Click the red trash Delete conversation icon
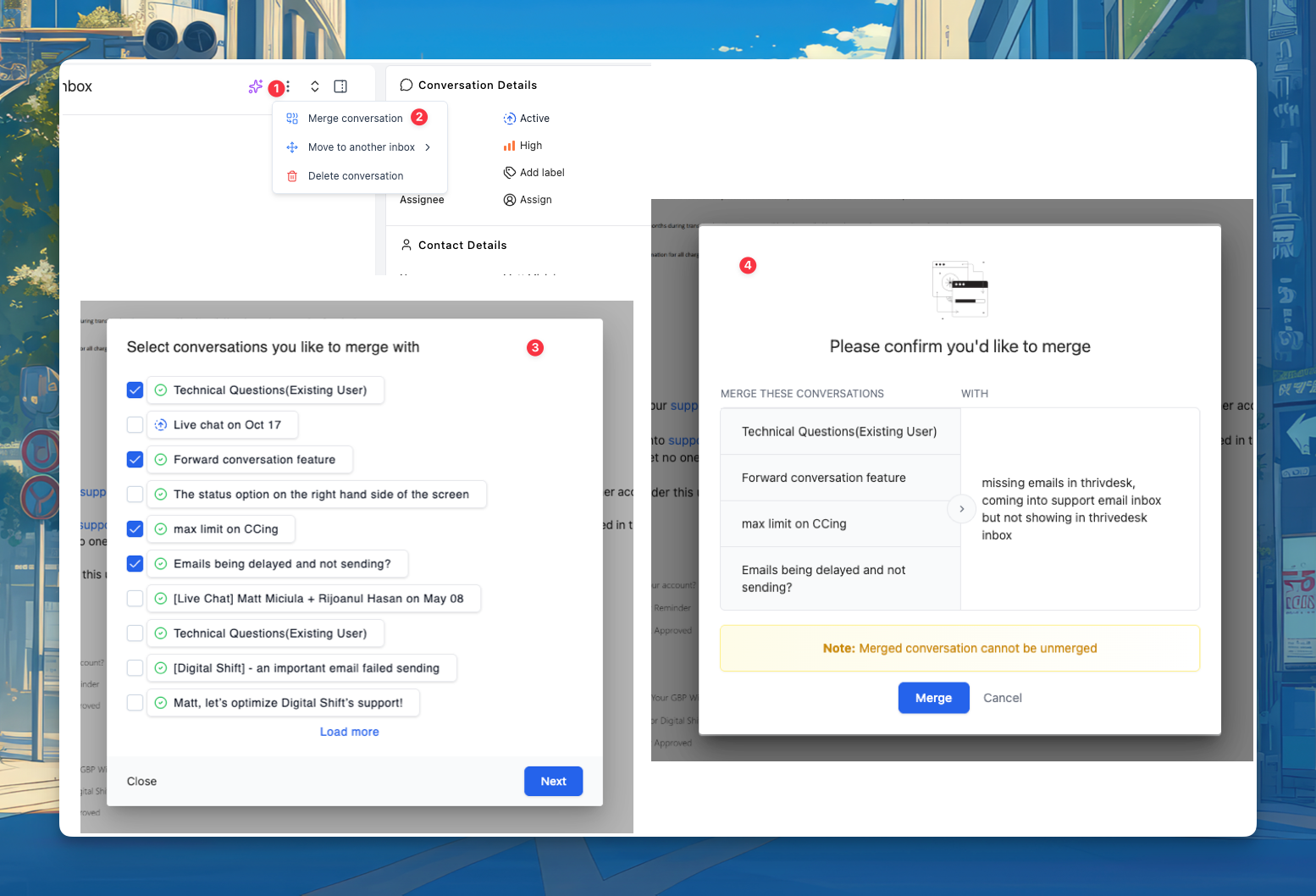Screen dimensions: 1316x896 (x=292, y=176)
